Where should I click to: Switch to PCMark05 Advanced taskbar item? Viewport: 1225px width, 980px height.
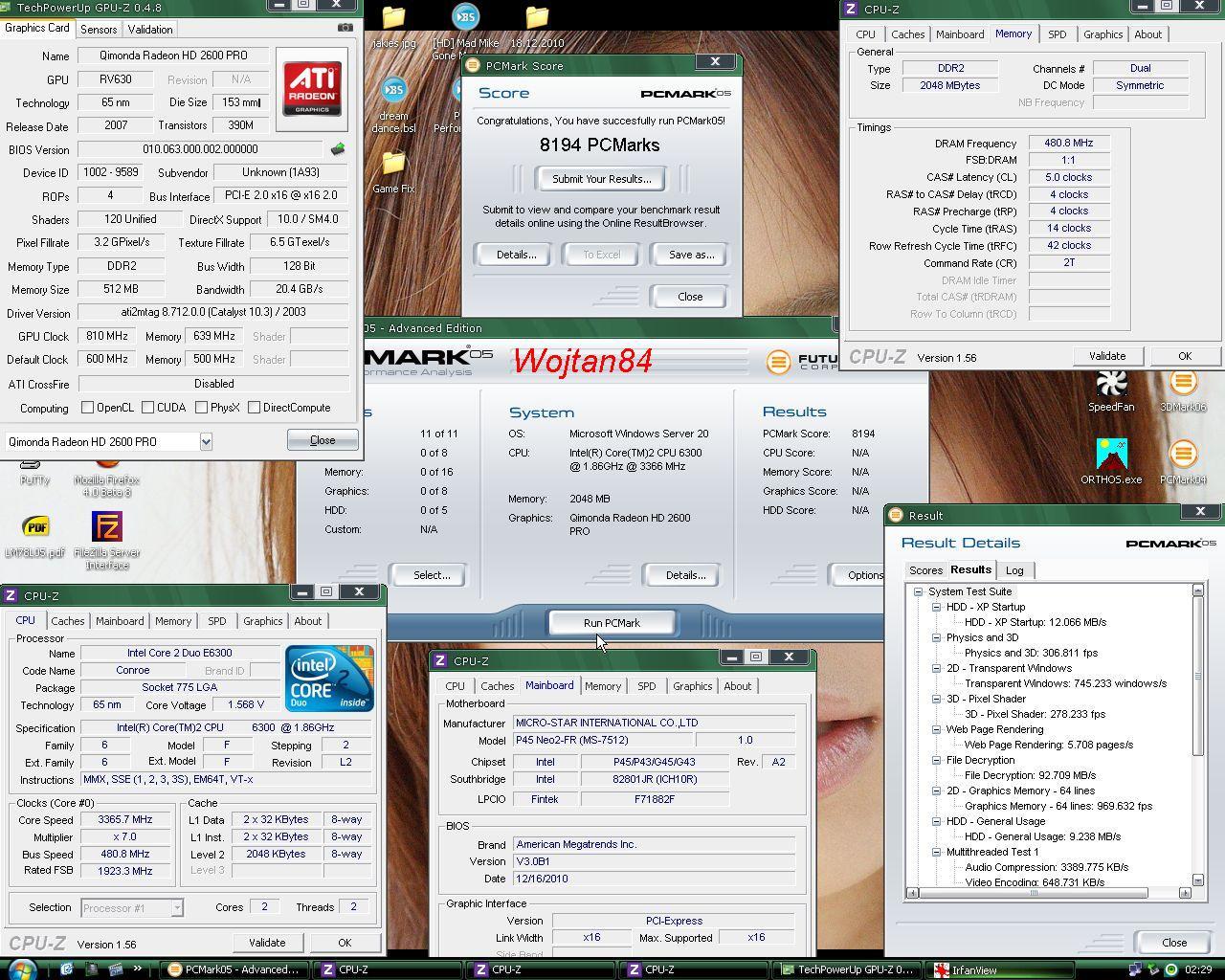[234, 969]
